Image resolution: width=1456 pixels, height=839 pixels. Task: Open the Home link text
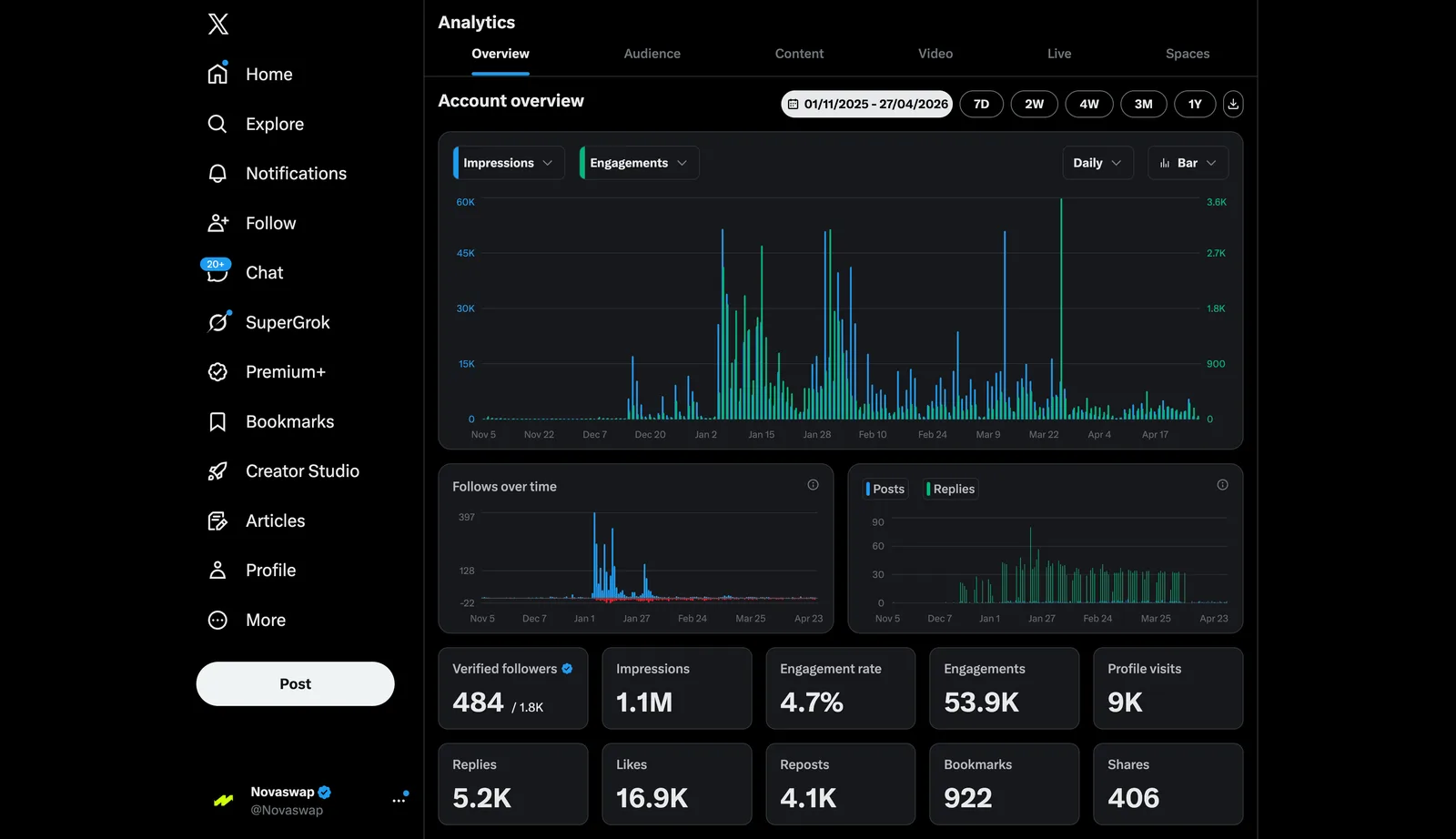point(269,75)
